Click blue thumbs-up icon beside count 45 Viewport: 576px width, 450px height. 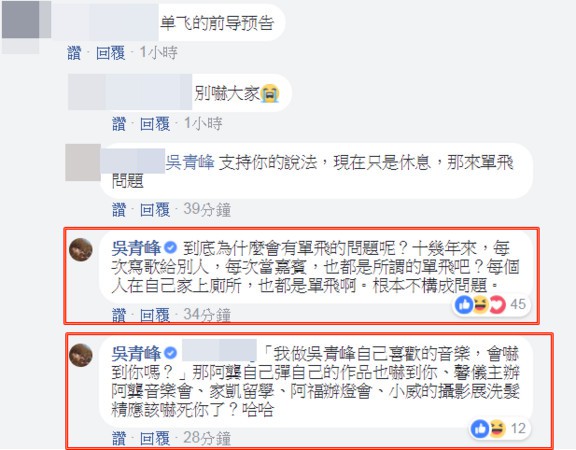coord(464,305)
